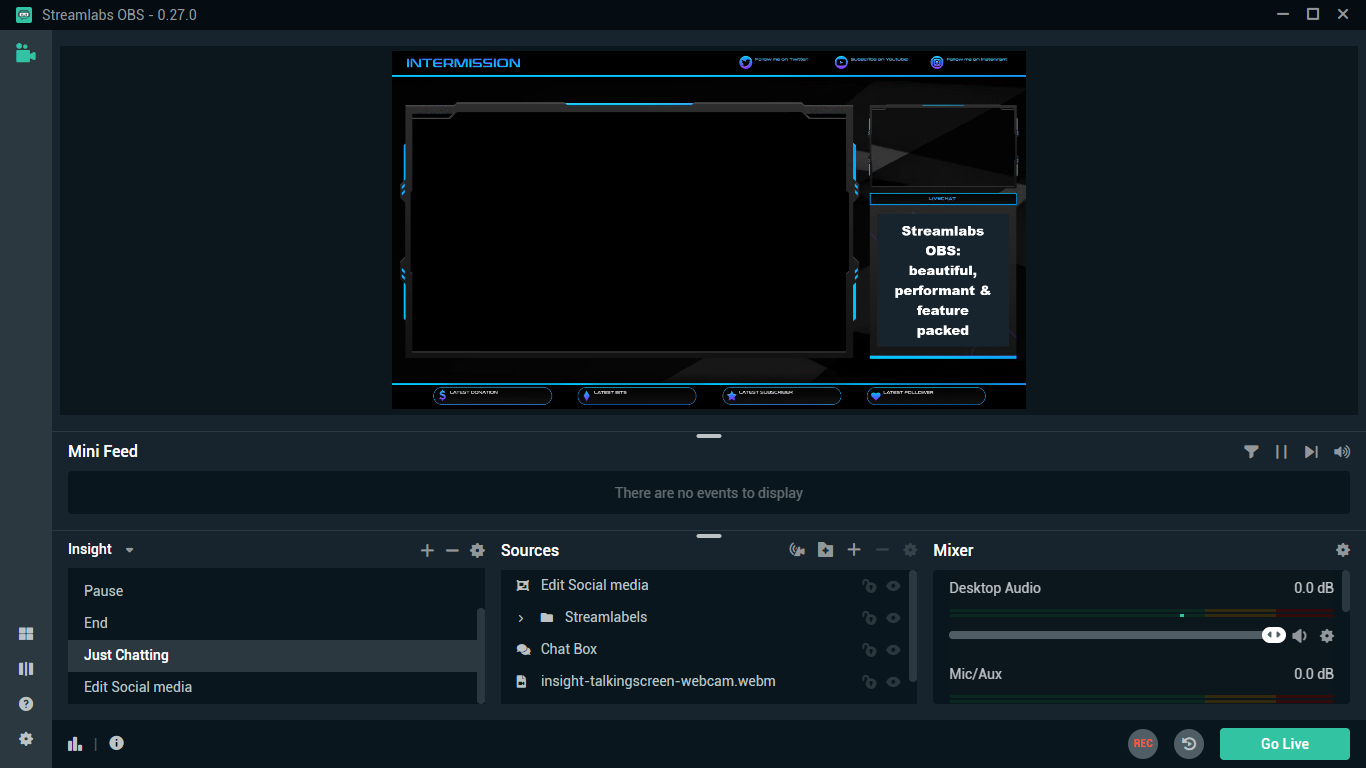Start the replay buffer button
Viewport: 1366px width, 768px height.
[x=1189, y=744]
